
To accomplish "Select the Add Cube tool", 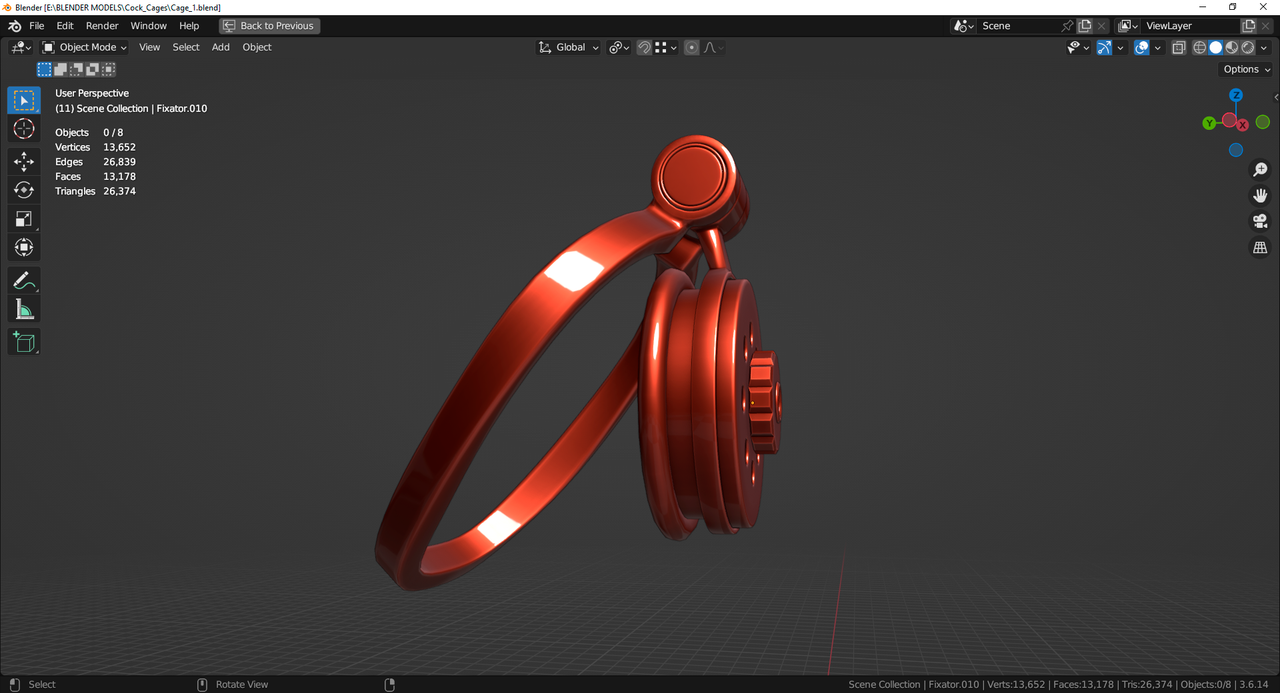I will [24, 342].
